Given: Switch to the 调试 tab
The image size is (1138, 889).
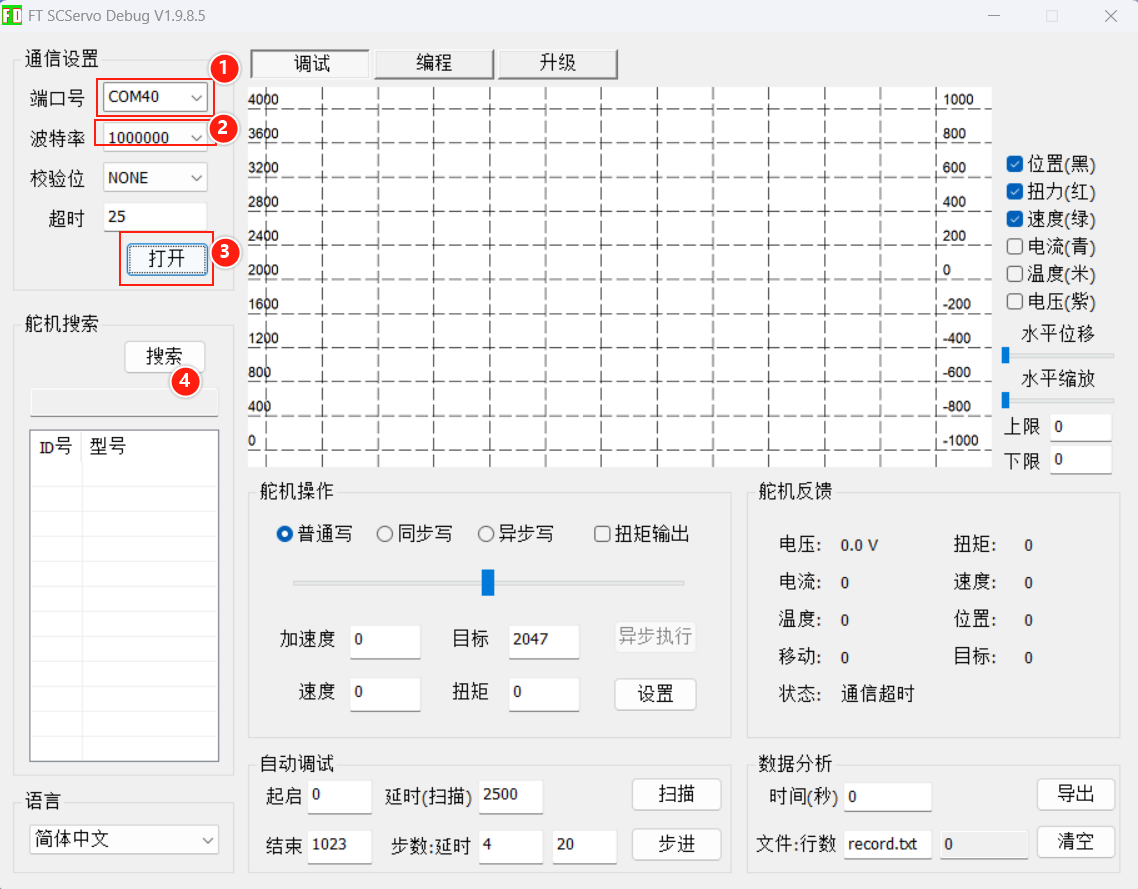Looking at the screenshot, I should 311,64.
